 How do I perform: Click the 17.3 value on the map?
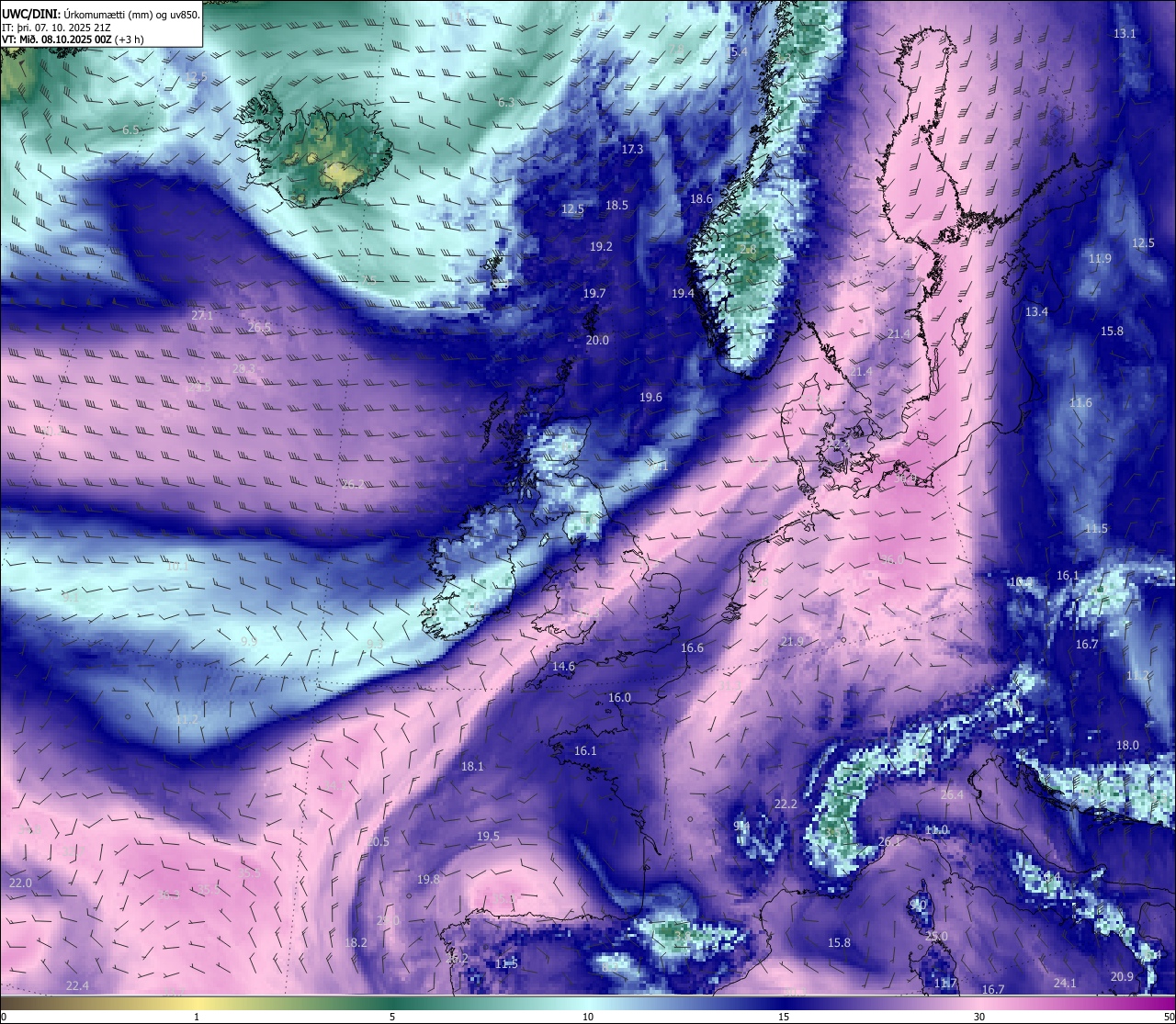click(x=632, y=149)
